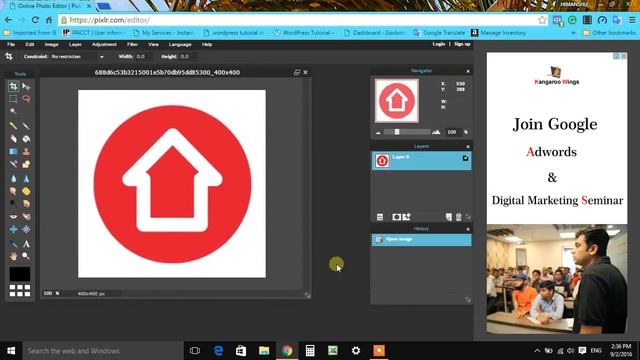This screenshot has width=640, height=360.
Task: Open layer styles in Layers panel
Action: (407, 217)
